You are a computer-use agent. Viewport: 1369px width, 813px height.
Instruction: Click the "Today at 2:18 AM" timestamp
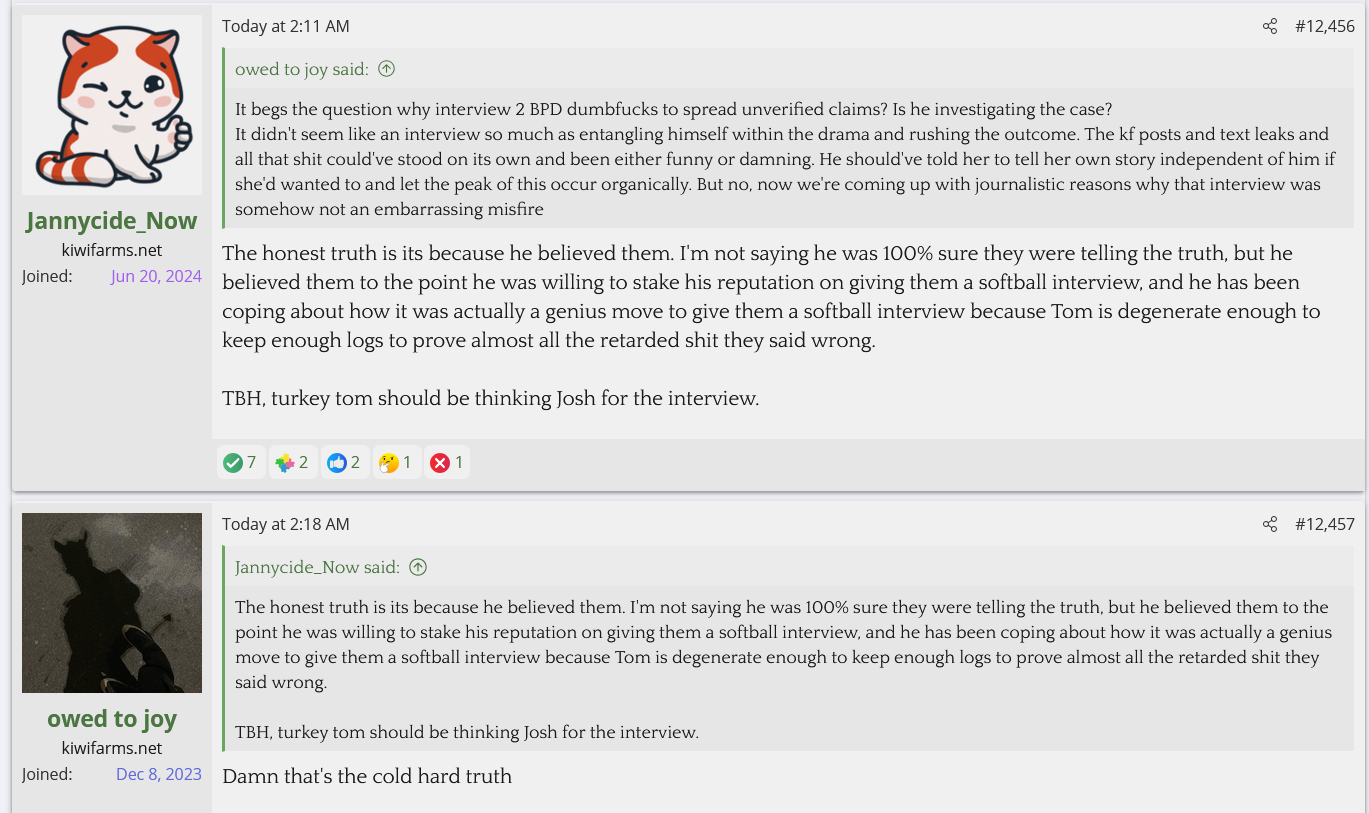(x=286, y=524)
